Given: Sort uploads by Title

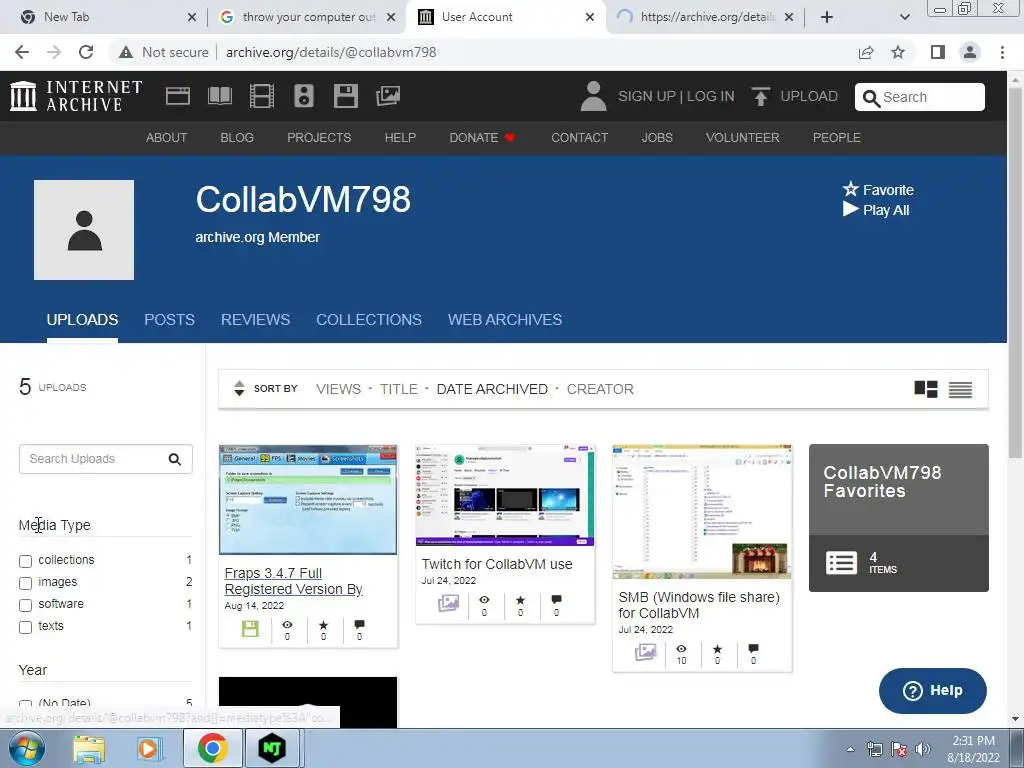Looking at the screenshot, I should [x=398, y=389].
